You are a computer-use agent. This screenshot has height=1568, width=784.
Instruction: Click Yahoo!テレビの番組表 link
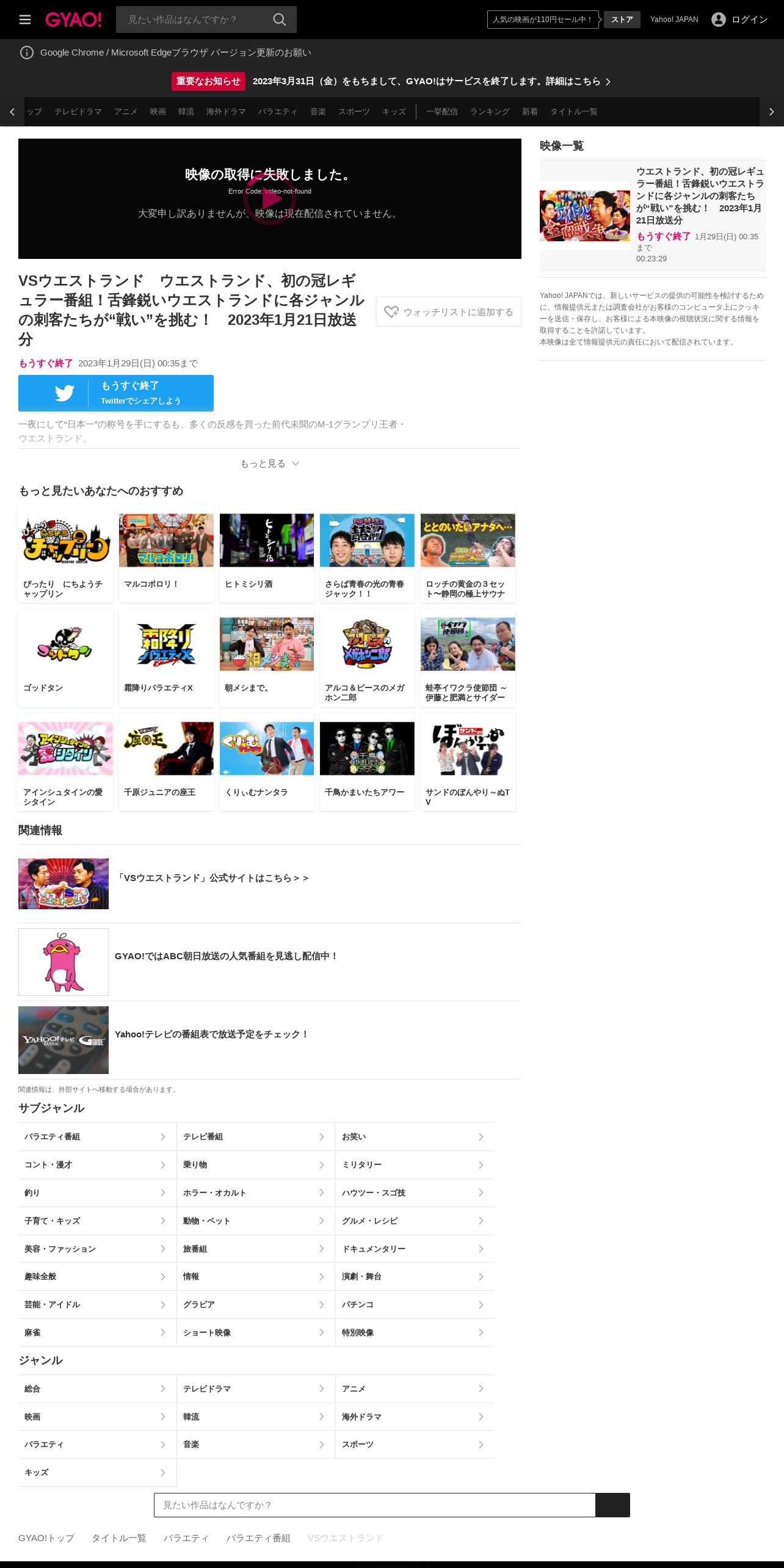point(212,1034)
